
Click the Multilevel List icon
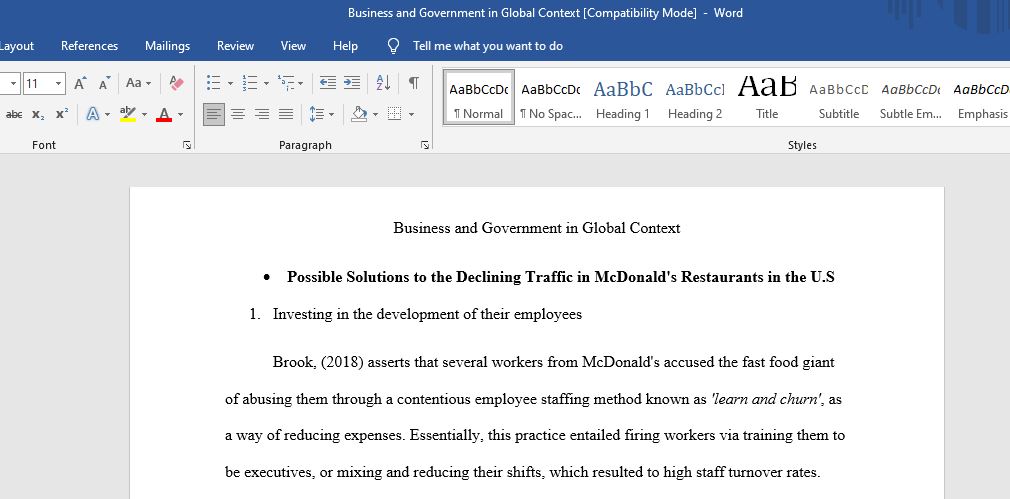[286, 83]
